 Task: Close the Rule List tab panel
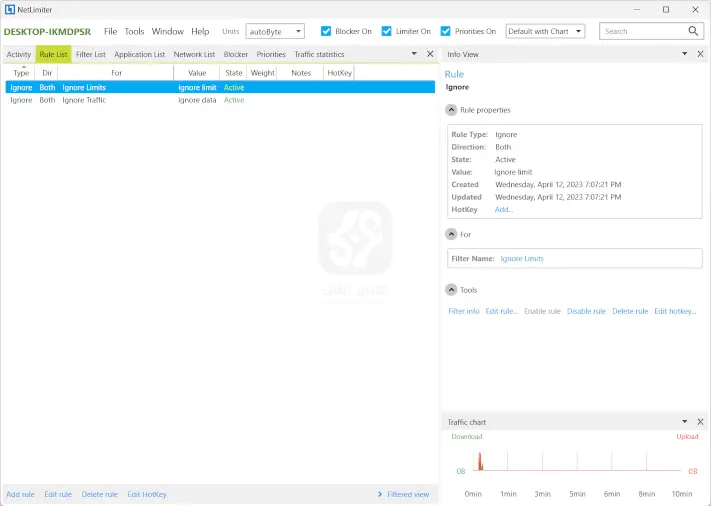pyautogui.click(x=430, y=54)
